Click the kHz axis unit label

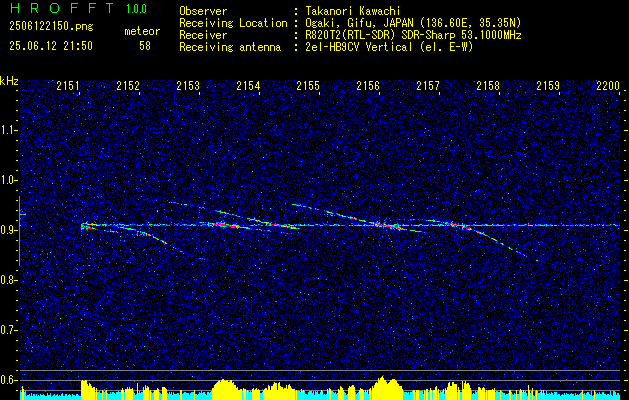[9, 81]
